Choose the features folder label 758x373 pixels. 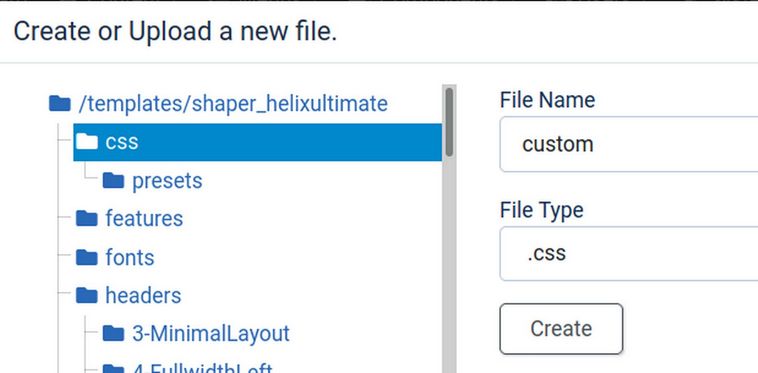point(144,218)
